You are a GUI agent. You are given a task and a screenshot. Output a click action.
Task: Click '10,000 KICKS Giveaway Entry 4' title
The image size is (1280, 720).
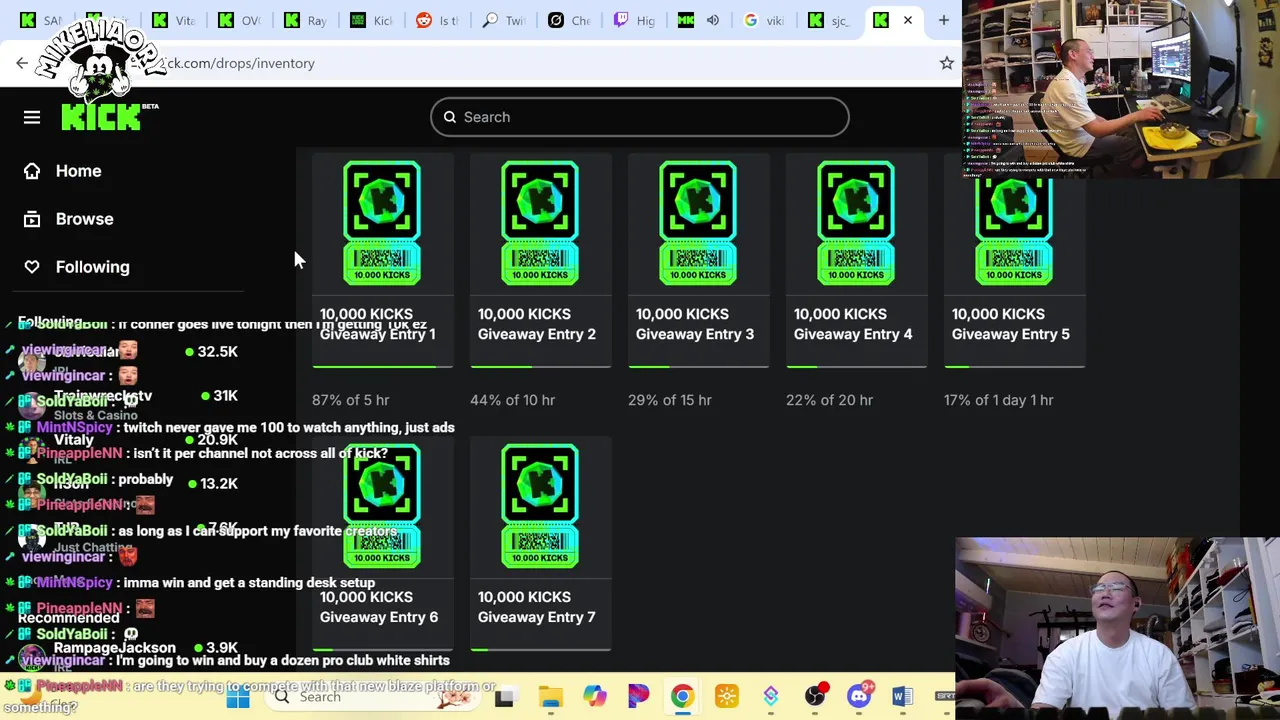tap(853, 324)
